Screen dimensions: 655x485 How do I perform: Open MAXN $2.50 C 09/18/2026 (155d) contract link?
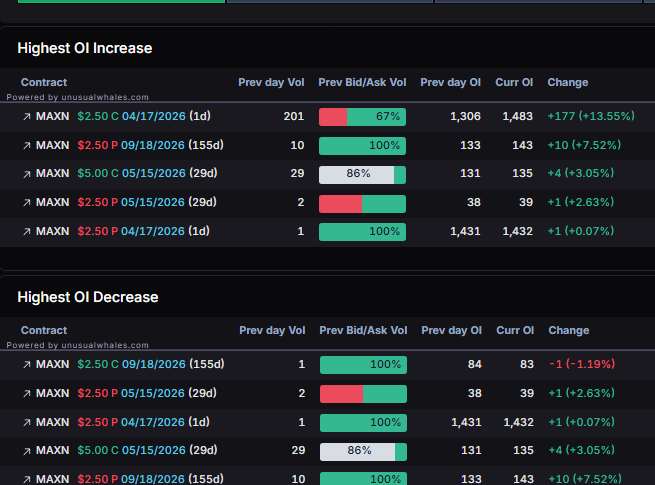(130, 364)
